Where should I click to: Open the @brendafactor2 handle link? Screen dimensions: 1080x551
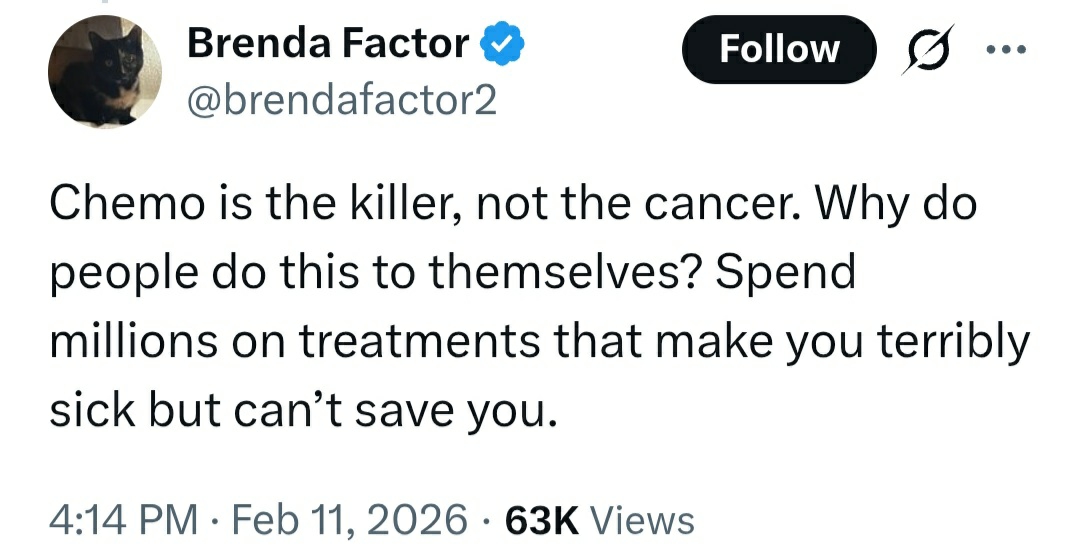tap(341, 101)
